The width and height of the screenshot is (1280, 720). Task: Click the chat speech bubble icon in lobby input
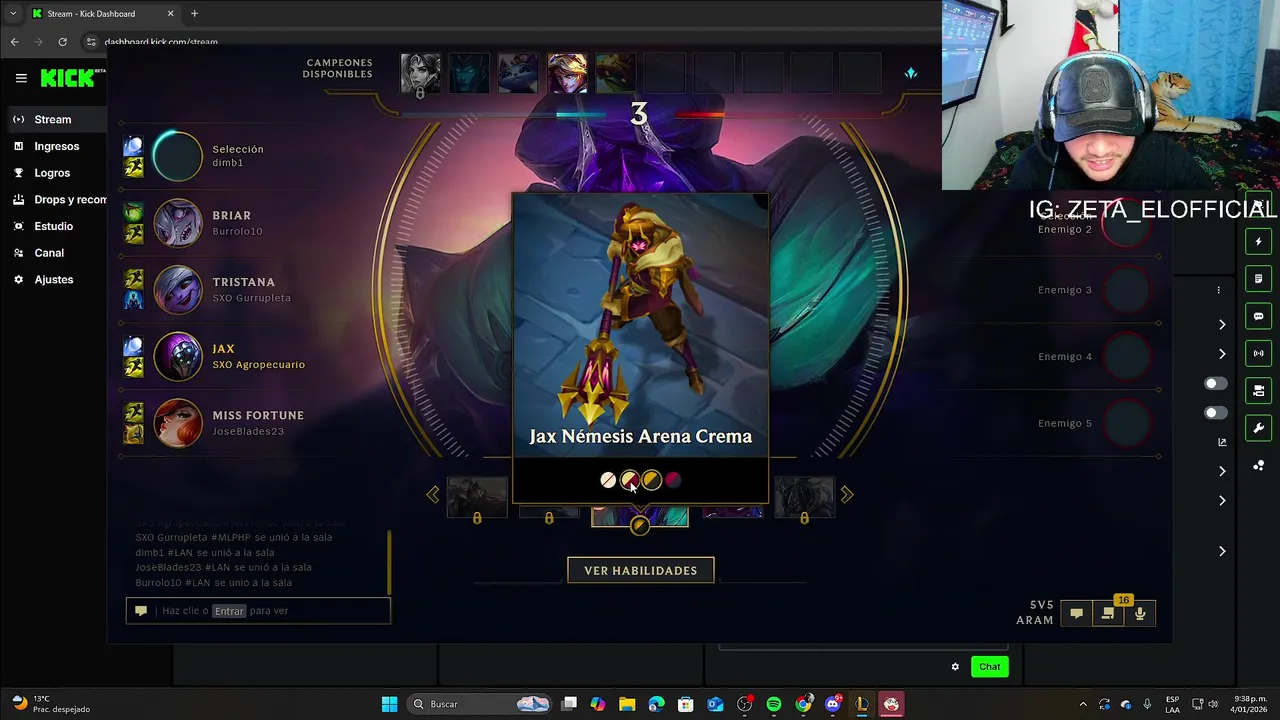[x=141, y=611]
